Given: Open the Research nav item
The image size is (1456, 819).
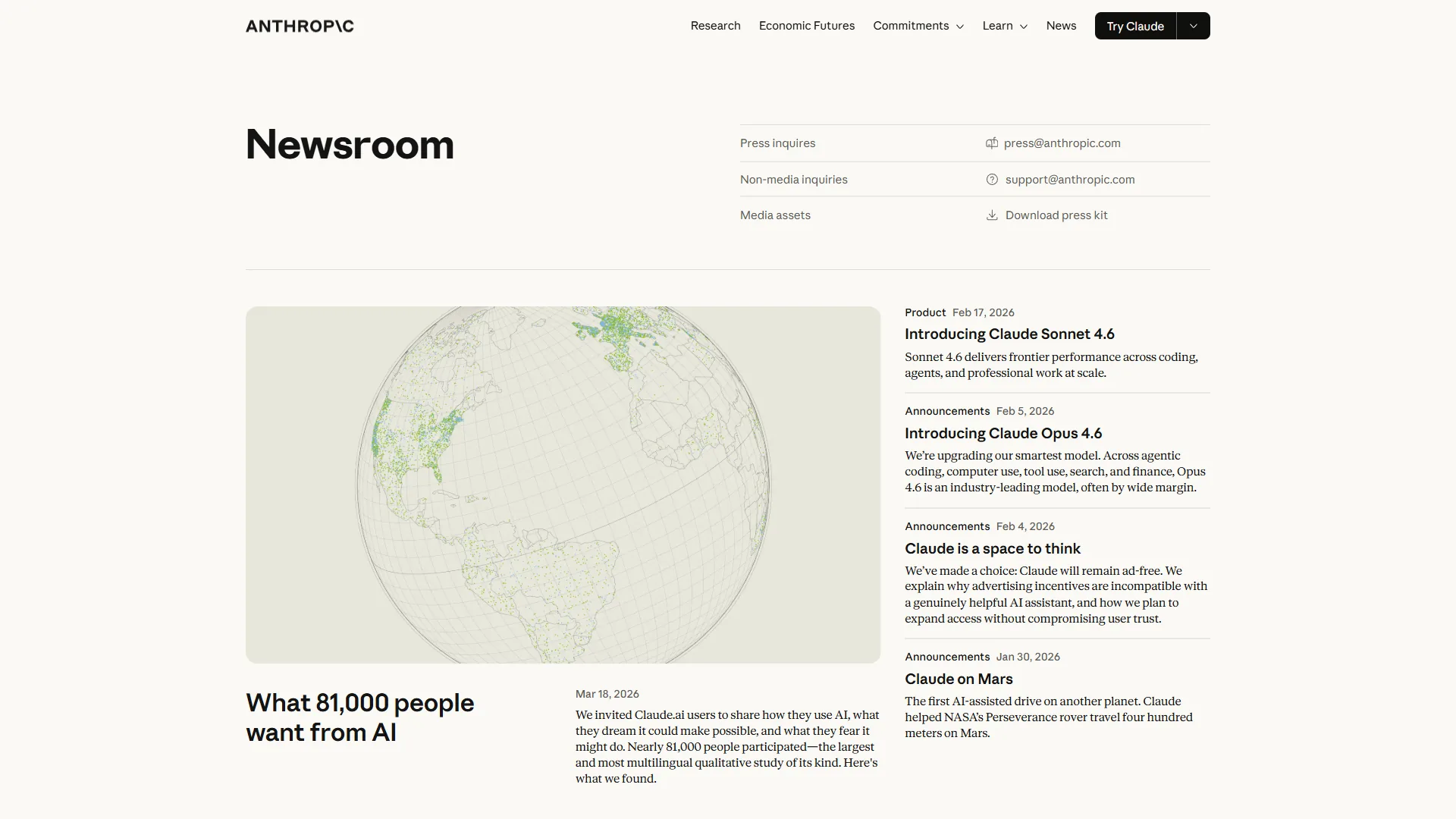Looking at the screenshot, I should [715, 26].
